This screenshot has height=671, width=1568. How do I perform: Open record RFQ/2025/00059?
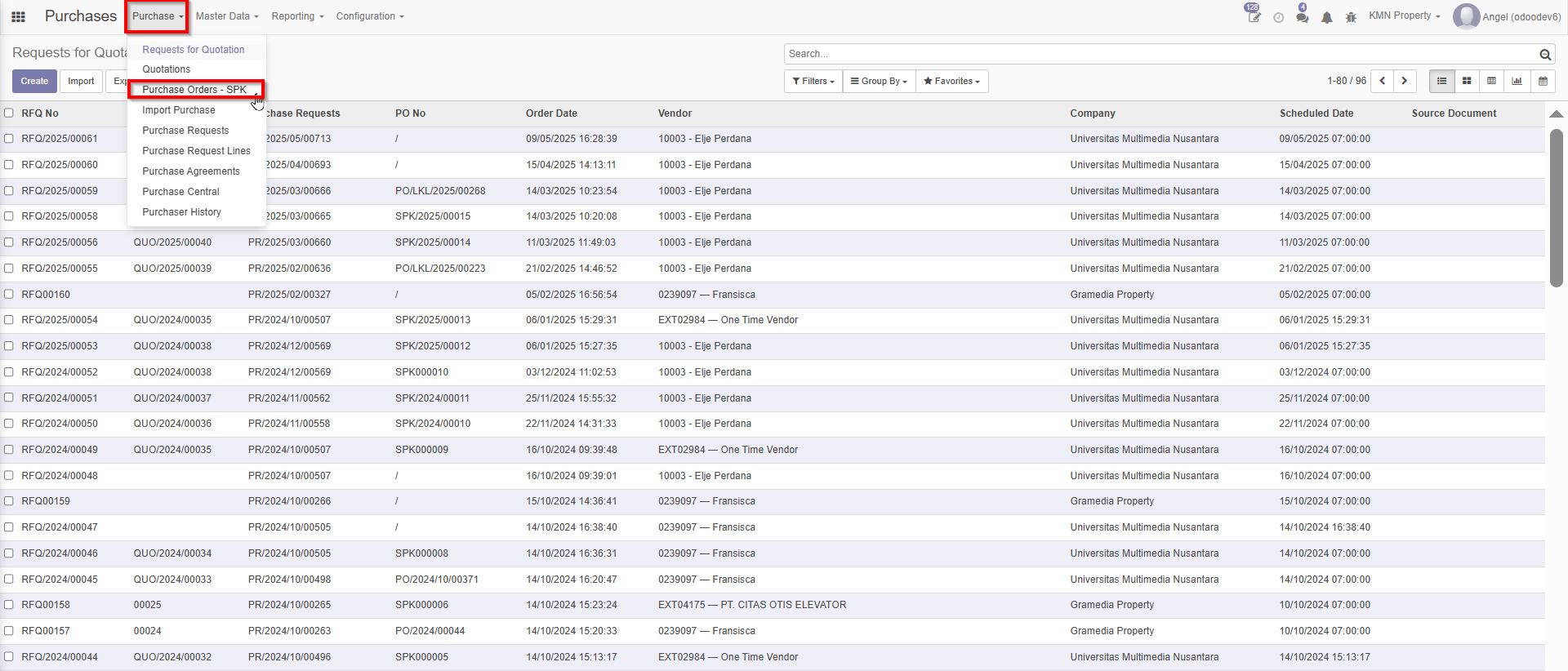[x=60, y=191]
